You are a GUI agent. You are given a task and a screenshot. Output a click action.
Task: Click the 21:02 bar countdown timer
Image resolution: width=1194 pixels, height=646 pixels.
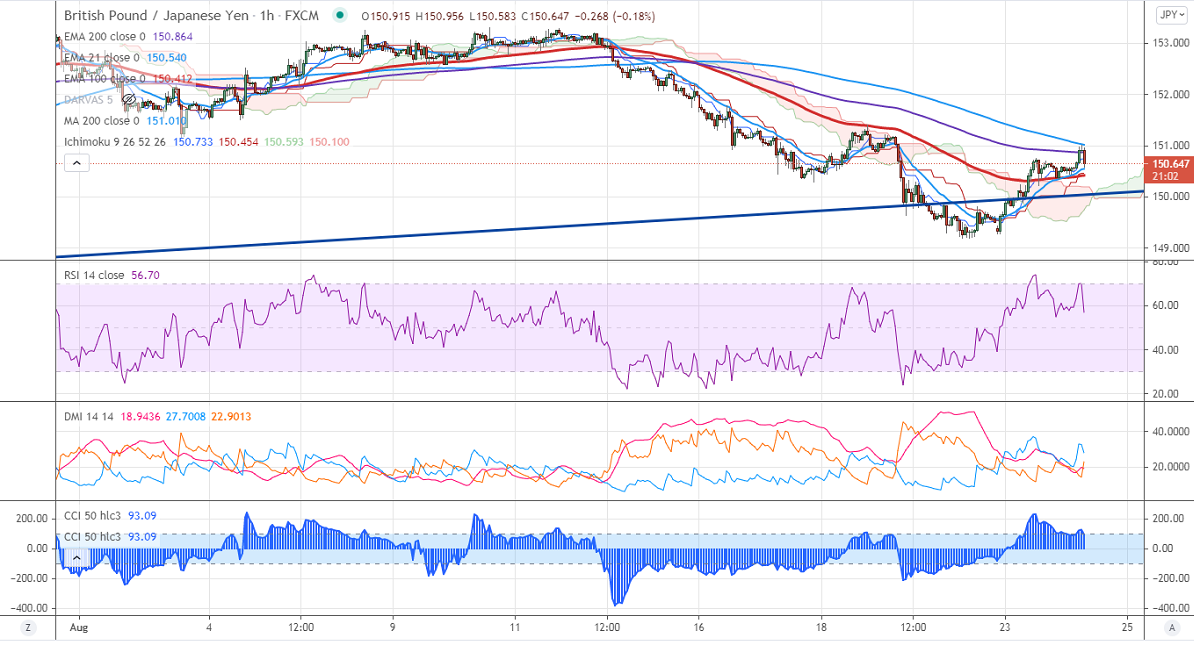pos(1165,176)
